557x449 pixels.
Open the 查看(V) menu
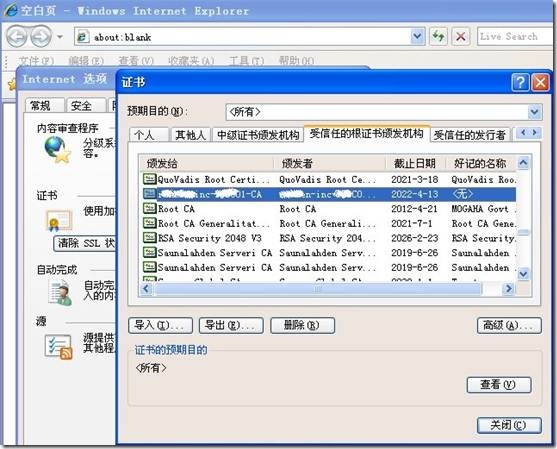(136, 61)
